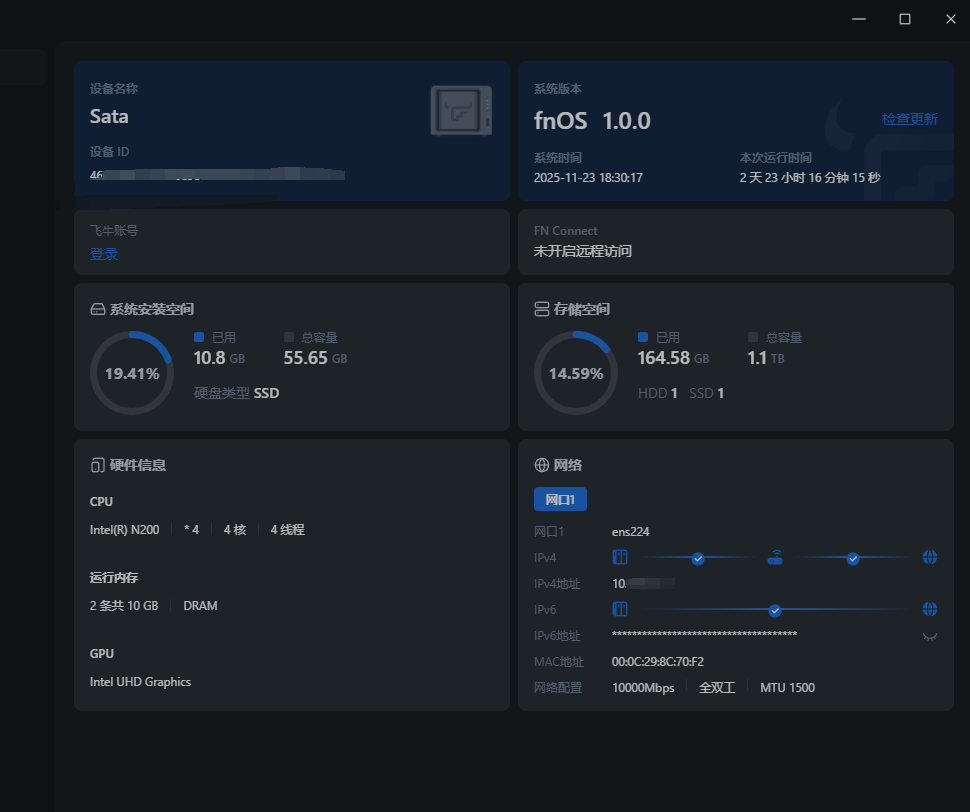Click the 14.59% storage usage ring

pyautogui.click(x=576, y=373)
